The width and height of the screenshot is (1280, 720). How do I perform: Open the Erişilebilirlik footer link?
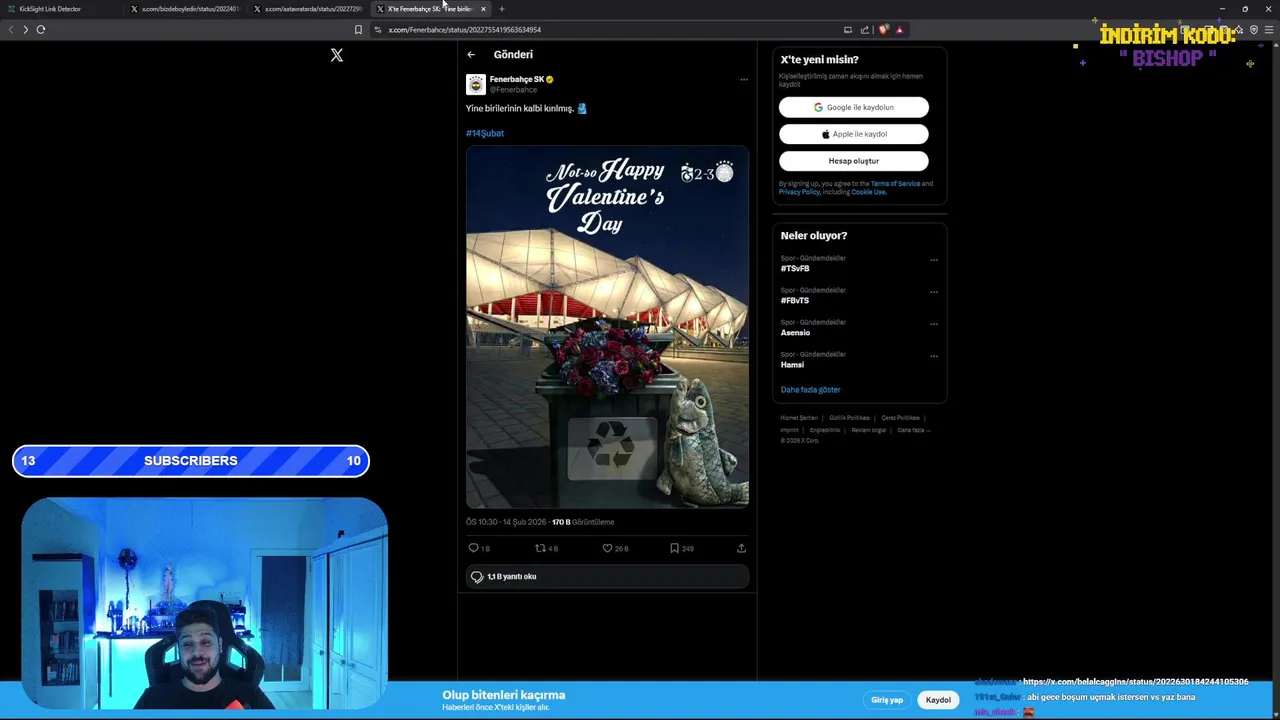(825, 430)
